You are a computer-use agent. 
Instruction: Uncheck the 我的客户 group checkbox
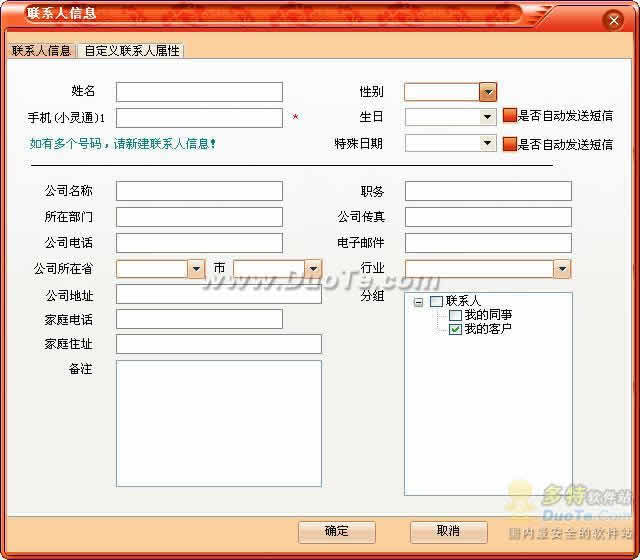(455, 329)
